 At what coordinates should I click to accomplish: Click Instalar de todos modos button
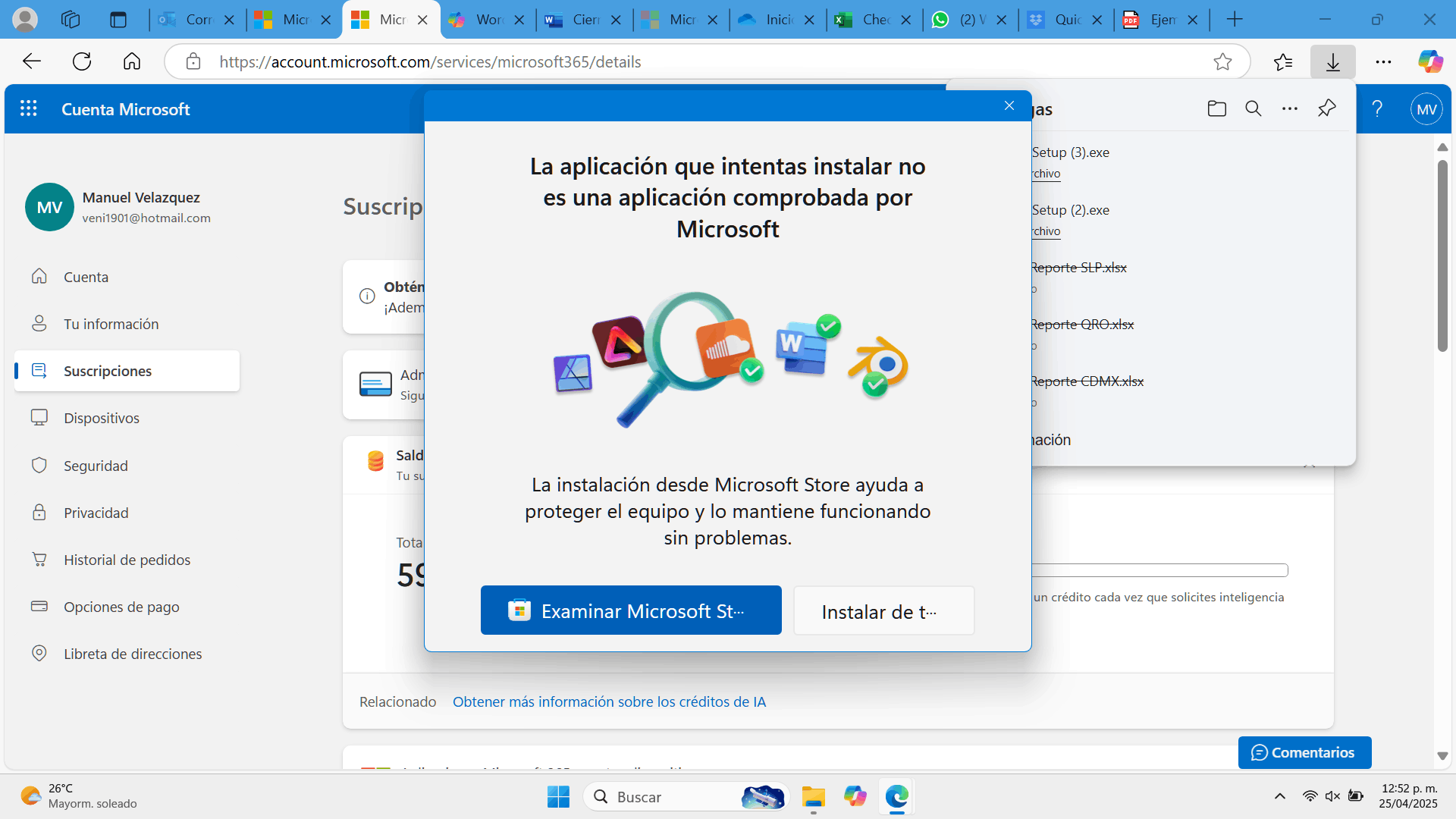[x=883, y=611]
